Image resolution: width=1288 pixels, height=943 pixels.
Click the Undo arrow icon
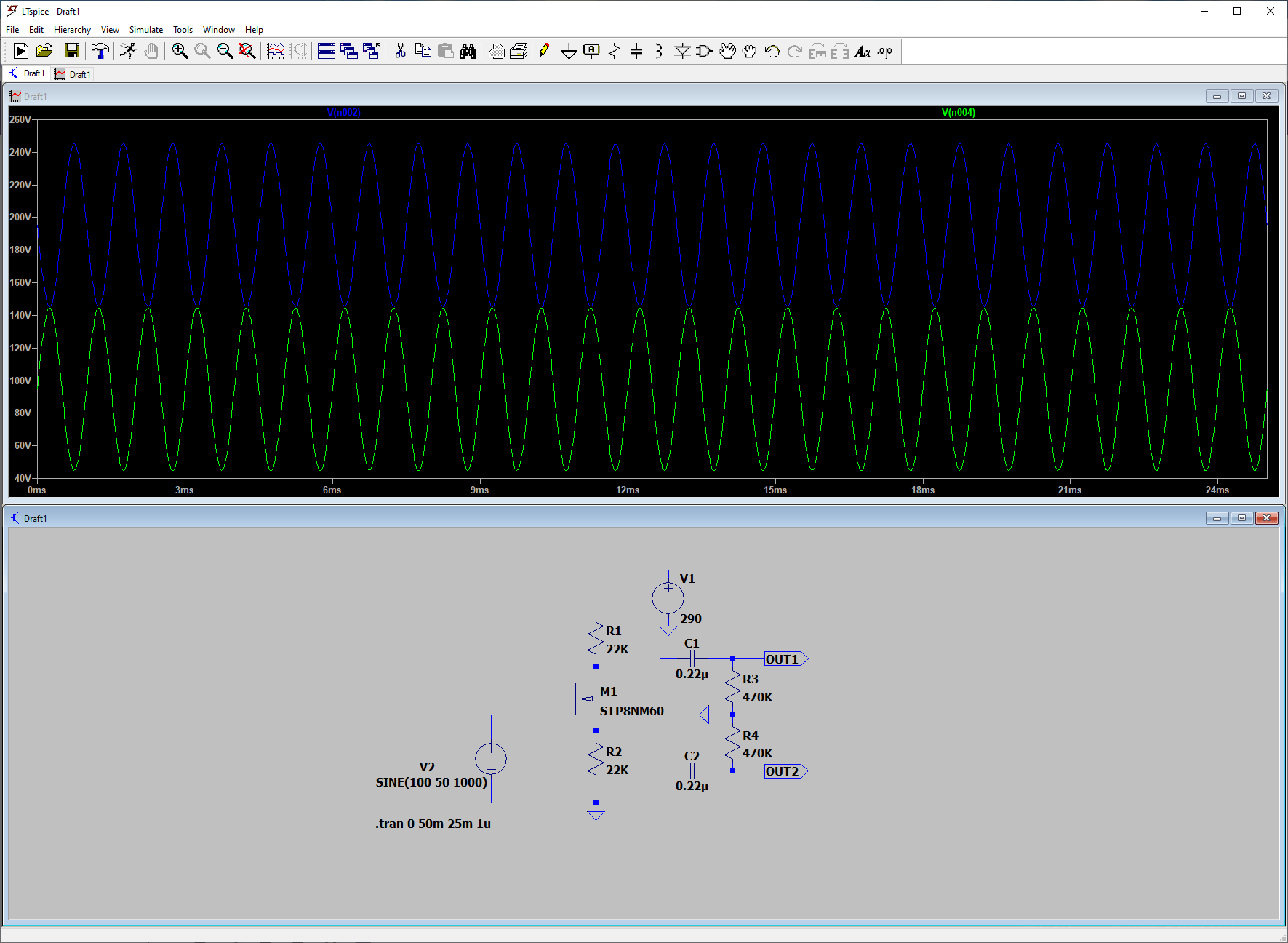tap(772, 51)
